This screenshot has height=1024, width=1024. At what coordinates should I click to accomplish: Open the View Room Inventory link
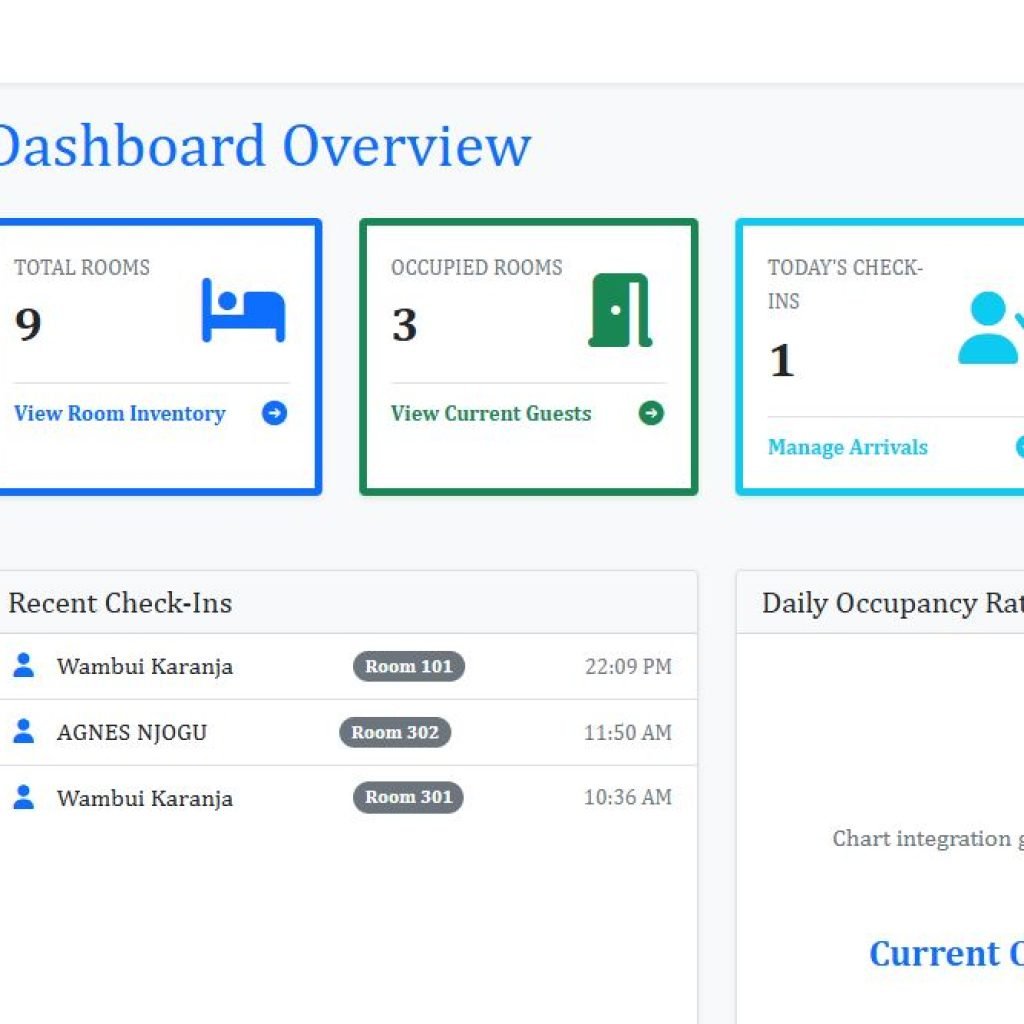pos(120,414)
